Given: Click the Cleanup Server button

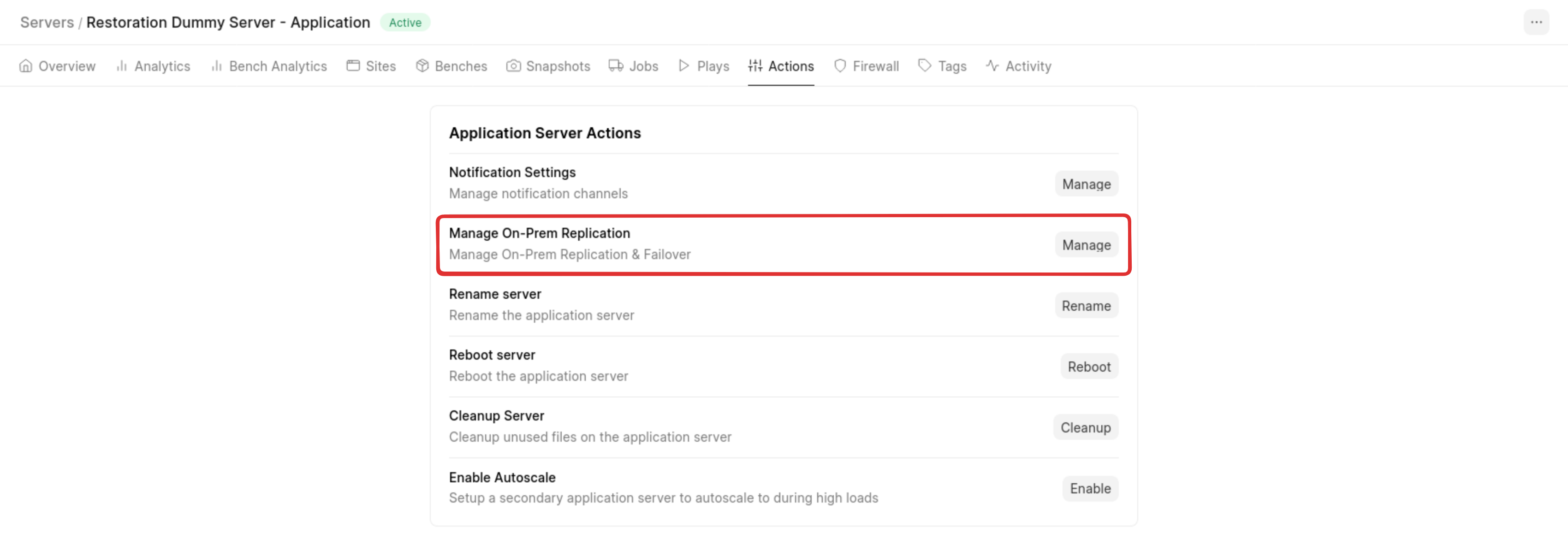Looking at the screenshot, I should pyautogui.click(x=1085, y=427).
